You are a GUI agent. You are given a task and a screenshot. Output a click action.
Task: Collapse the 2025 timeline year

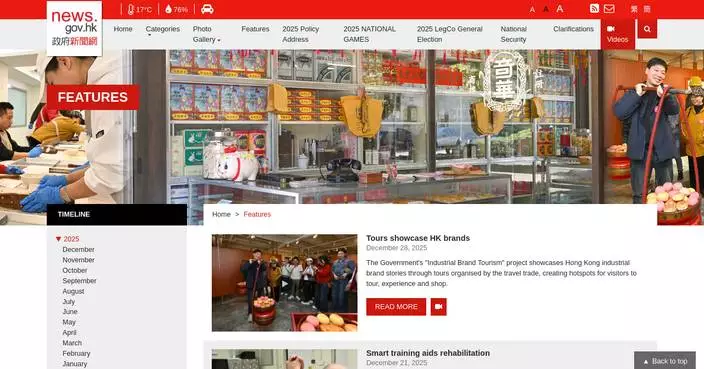click(67, 239)
